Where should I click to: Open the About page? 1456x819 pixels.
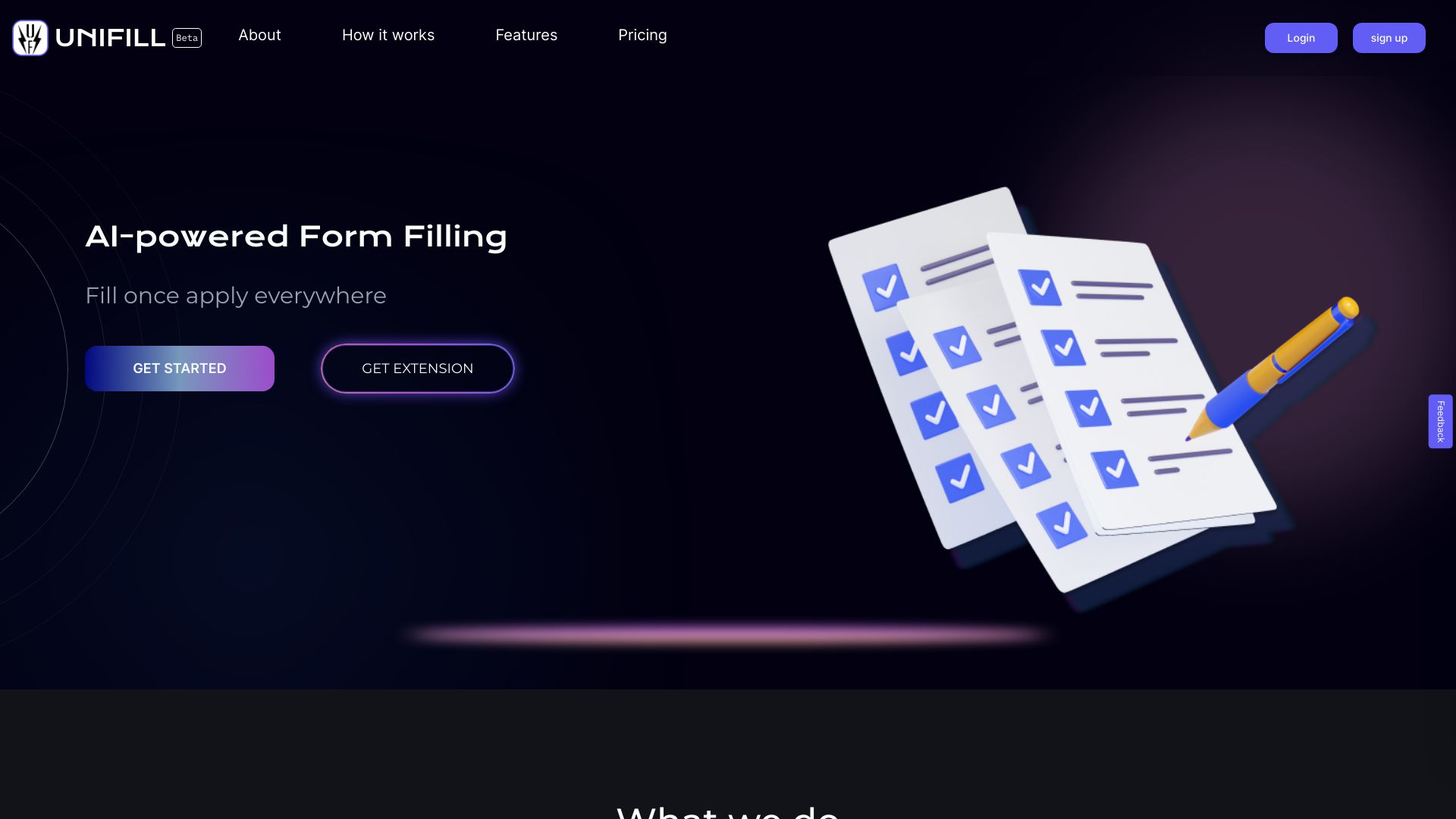259,34
